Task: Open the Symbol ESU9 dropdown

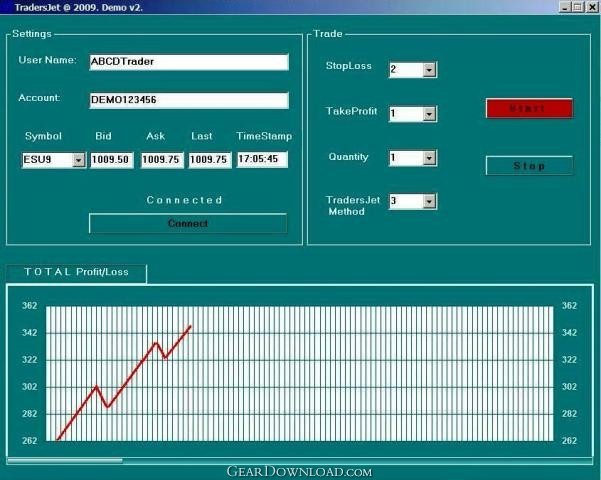Action: pos(79,160)
